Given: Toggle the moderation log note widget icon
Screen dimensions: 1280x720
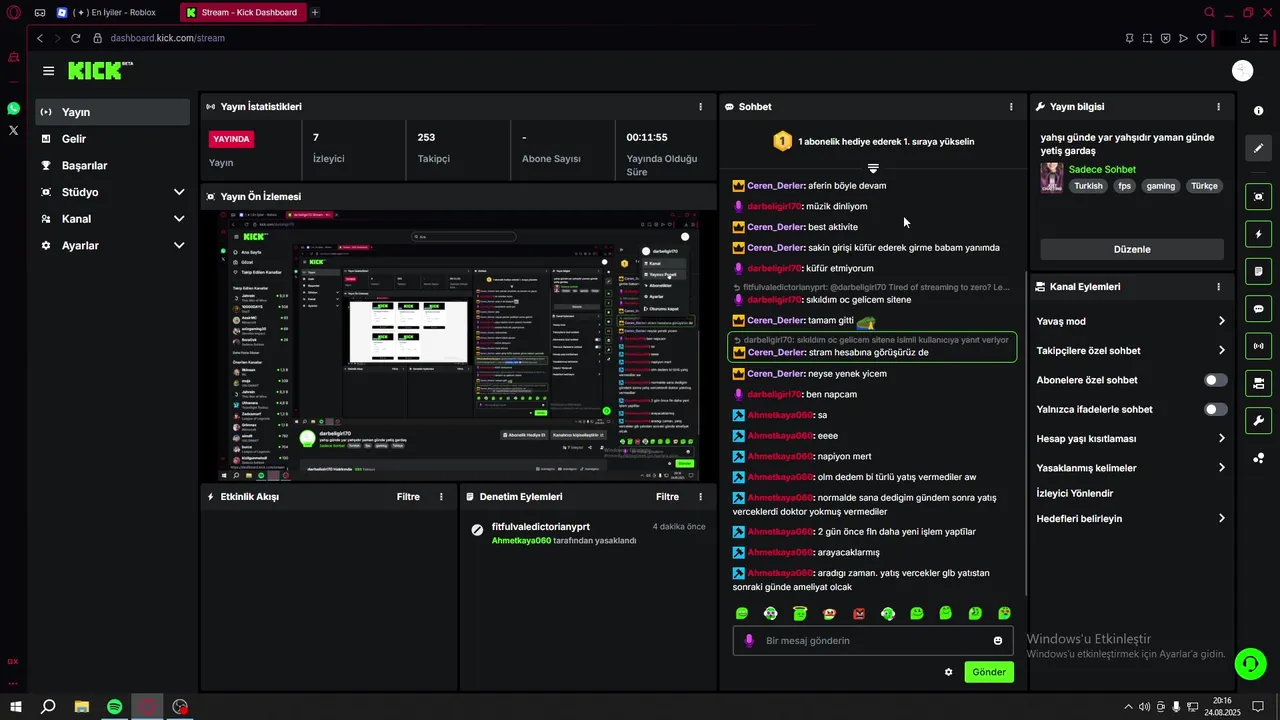Looking at the screenshot, I should point(1258,271).
